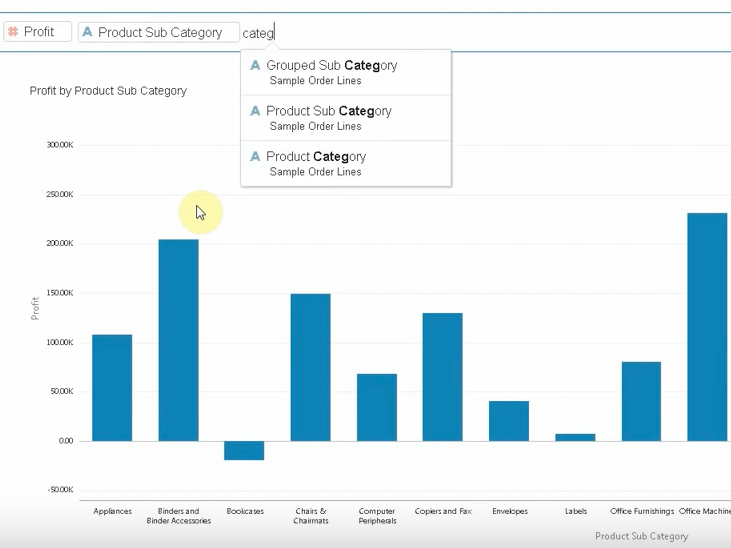The height and width of the screenshot is (548, 731).
Task: Select the Office Machines bar
Action: (707, 327)
